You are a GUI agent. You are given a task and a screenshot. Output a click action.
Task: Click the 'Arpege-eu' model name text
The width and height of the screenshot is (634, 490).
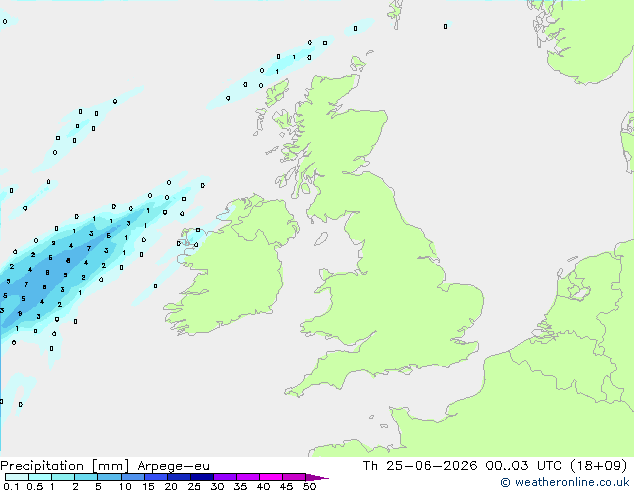(173, 466)
